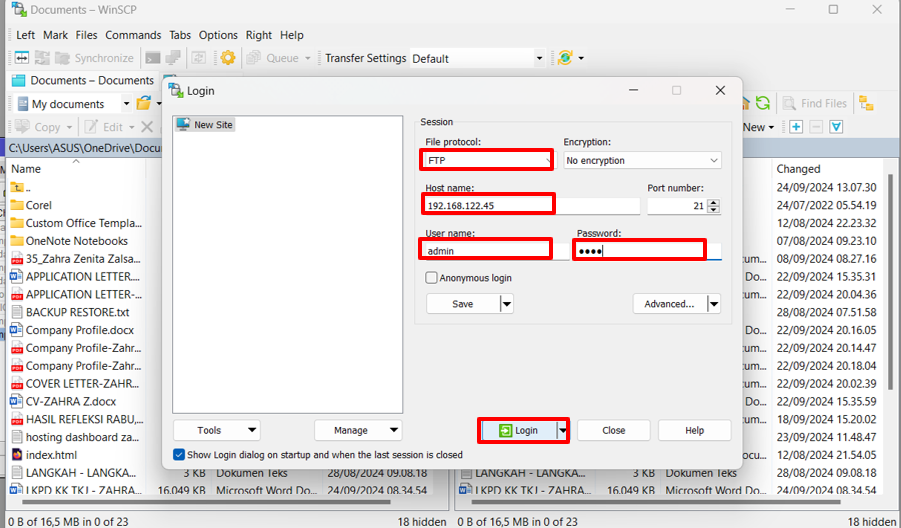Click the green Refresh icon in right panel
Image resolution: width=901 pixels, height=528 pixels.
tap(763, 103)
